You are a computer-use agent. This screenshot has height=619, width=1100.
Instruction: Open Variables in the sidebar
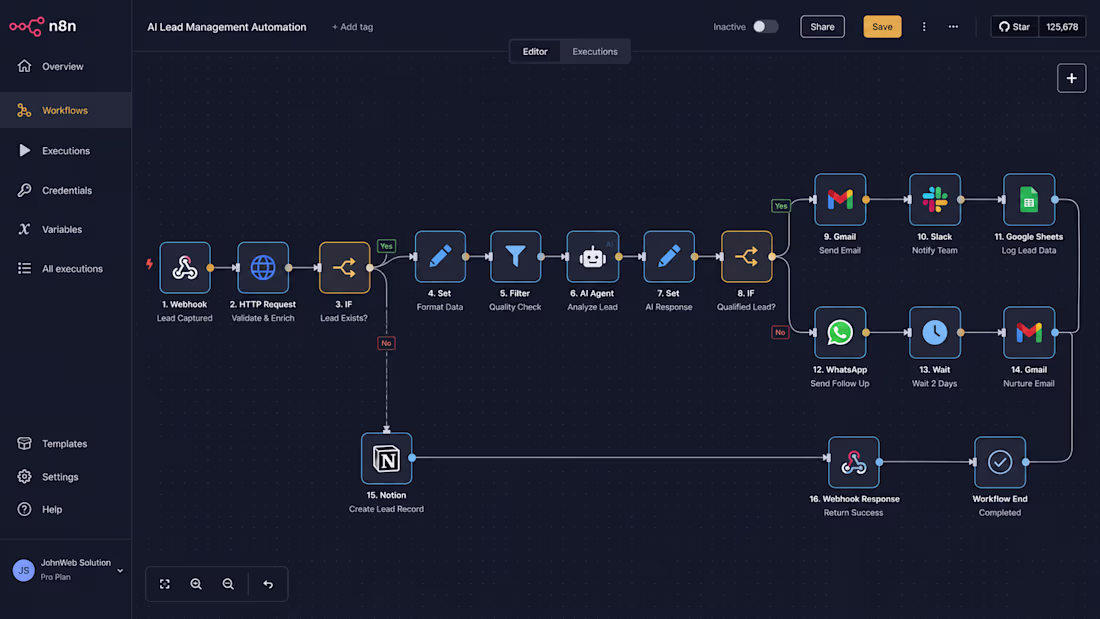pyautogui.click(x=66, y=229)
